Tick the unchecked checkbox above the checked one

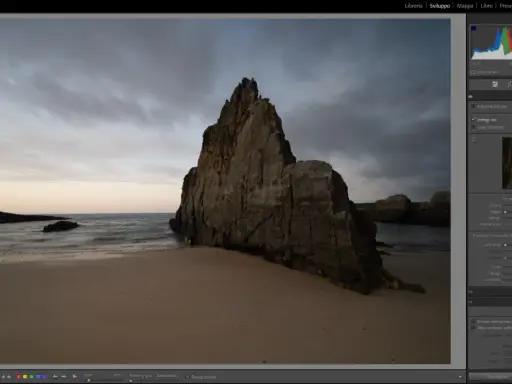(x=473, y=106)
